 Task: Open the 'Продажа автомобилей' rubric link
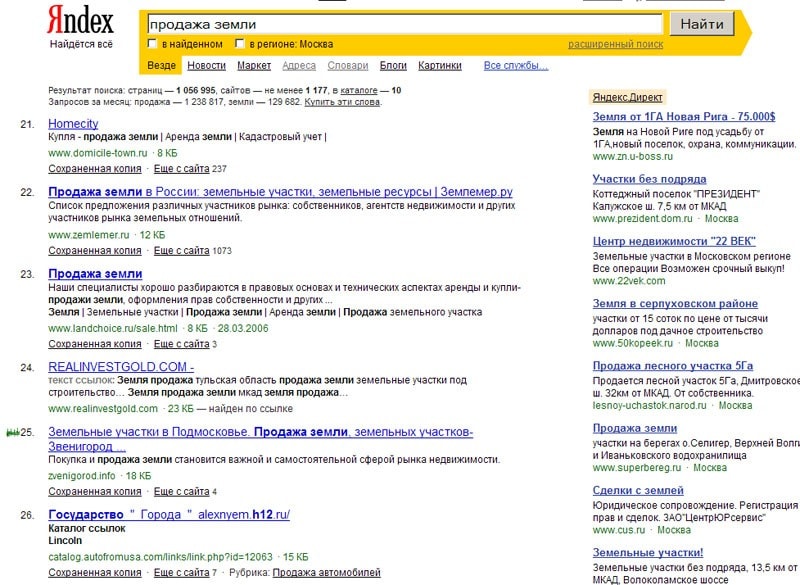click(327, 573)
